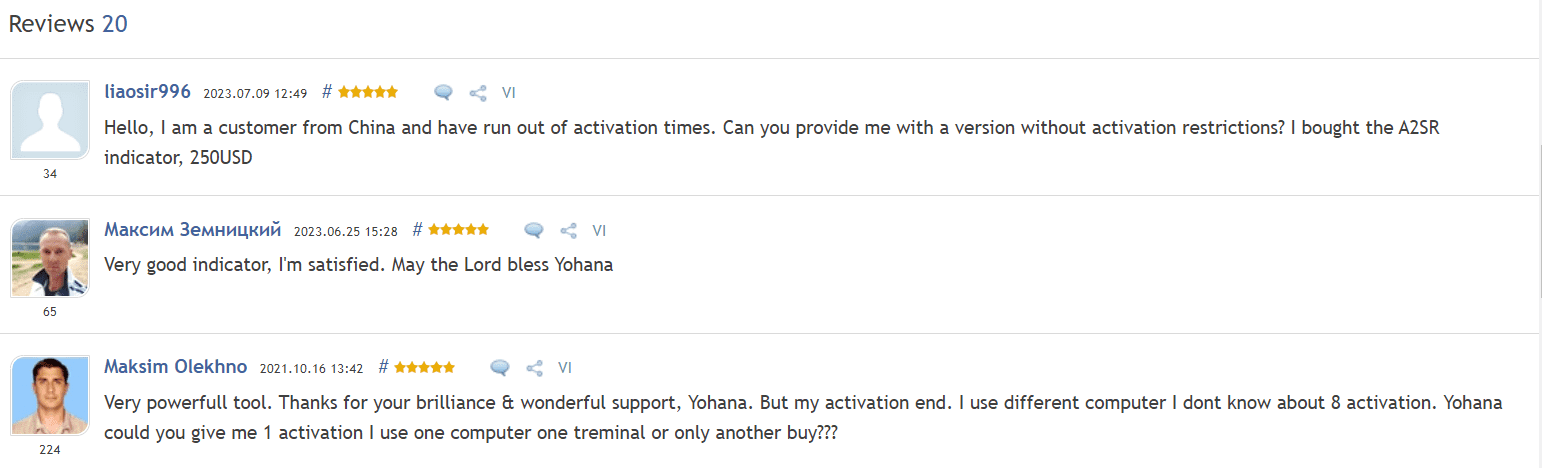Screen dimensions: 1542x468
Task: Click the star rating on liaosir996's review
Action: click(367, 92)
